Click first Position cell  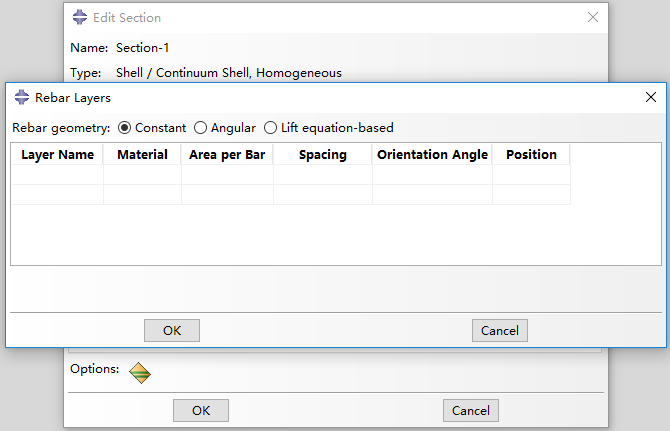point(531,175)
